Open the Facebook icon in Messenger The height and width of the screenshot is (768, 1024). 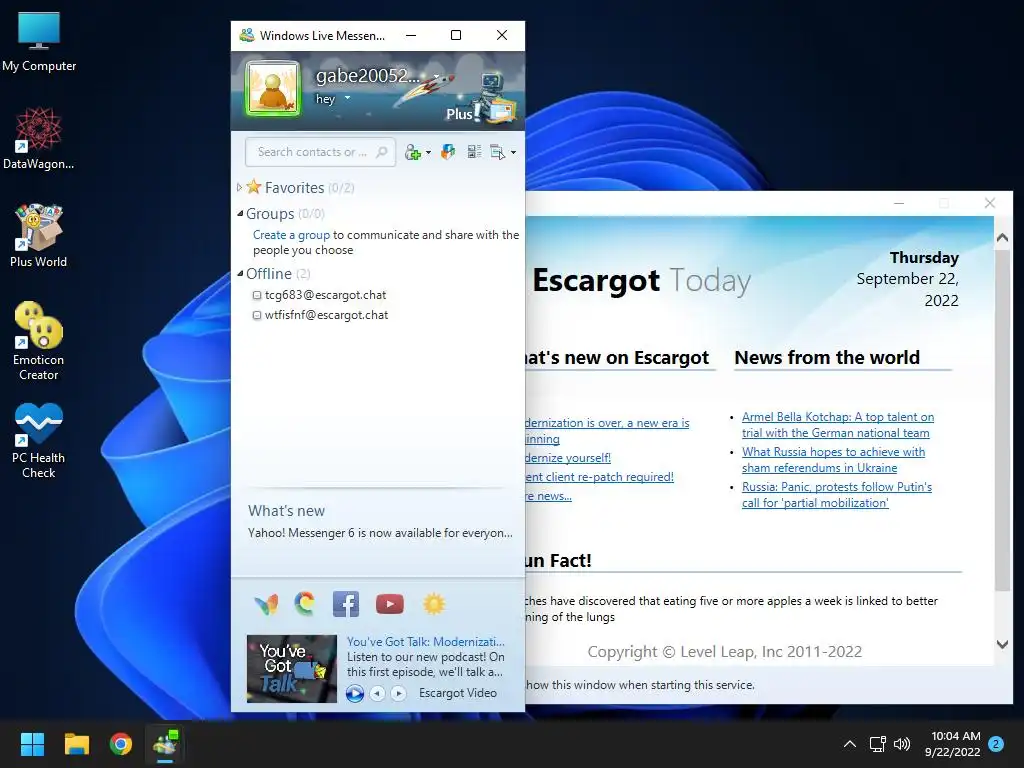tap(345, 604)
